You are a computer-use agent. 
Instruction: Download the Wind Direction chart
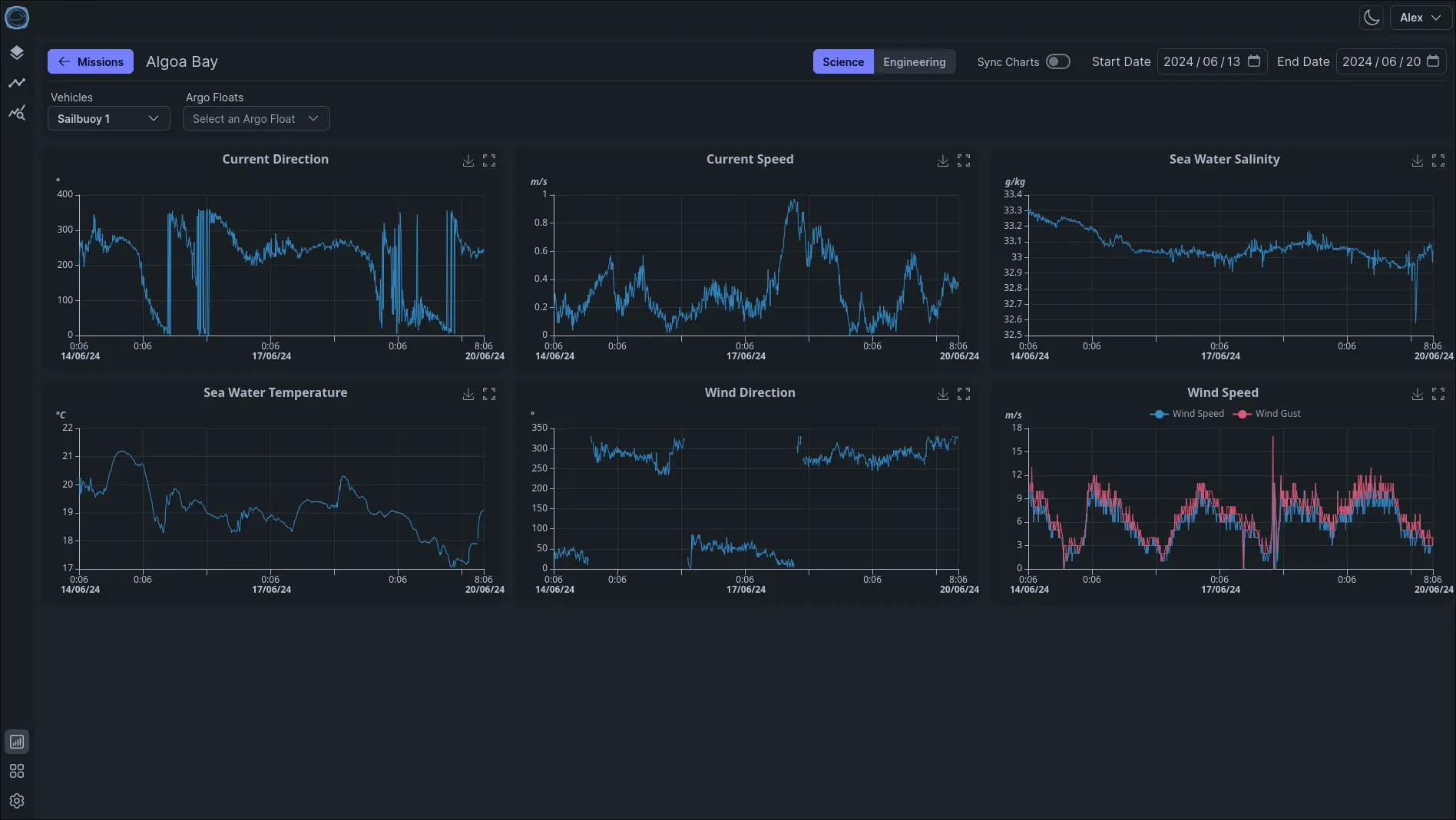point(942,394)
